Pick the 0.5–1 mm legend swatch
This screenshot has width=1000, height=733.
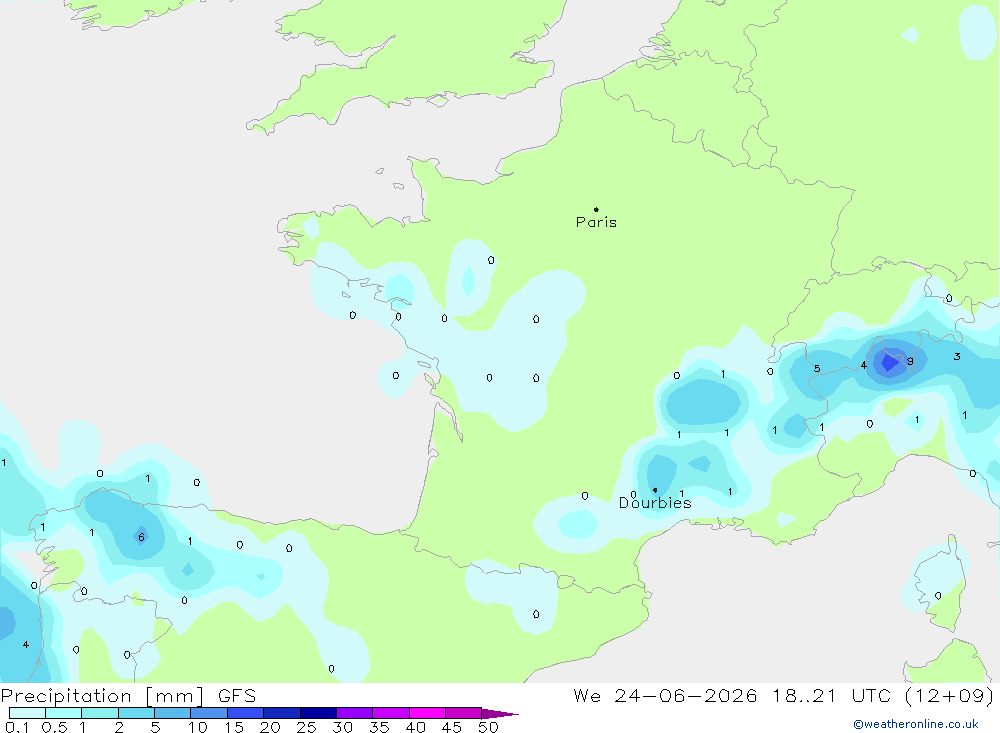63,713
